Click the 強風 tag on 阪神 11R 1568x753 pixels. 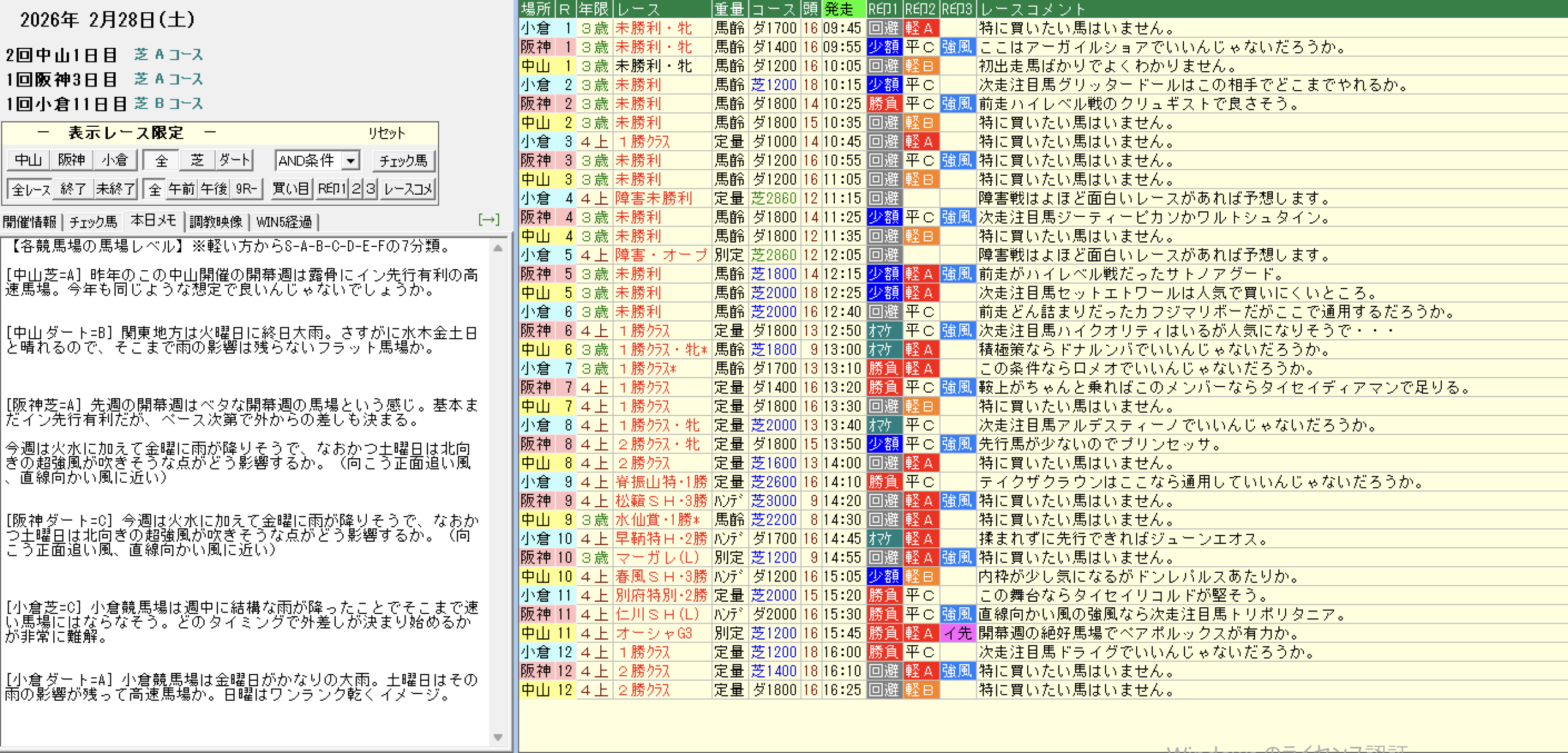[957, 615]
